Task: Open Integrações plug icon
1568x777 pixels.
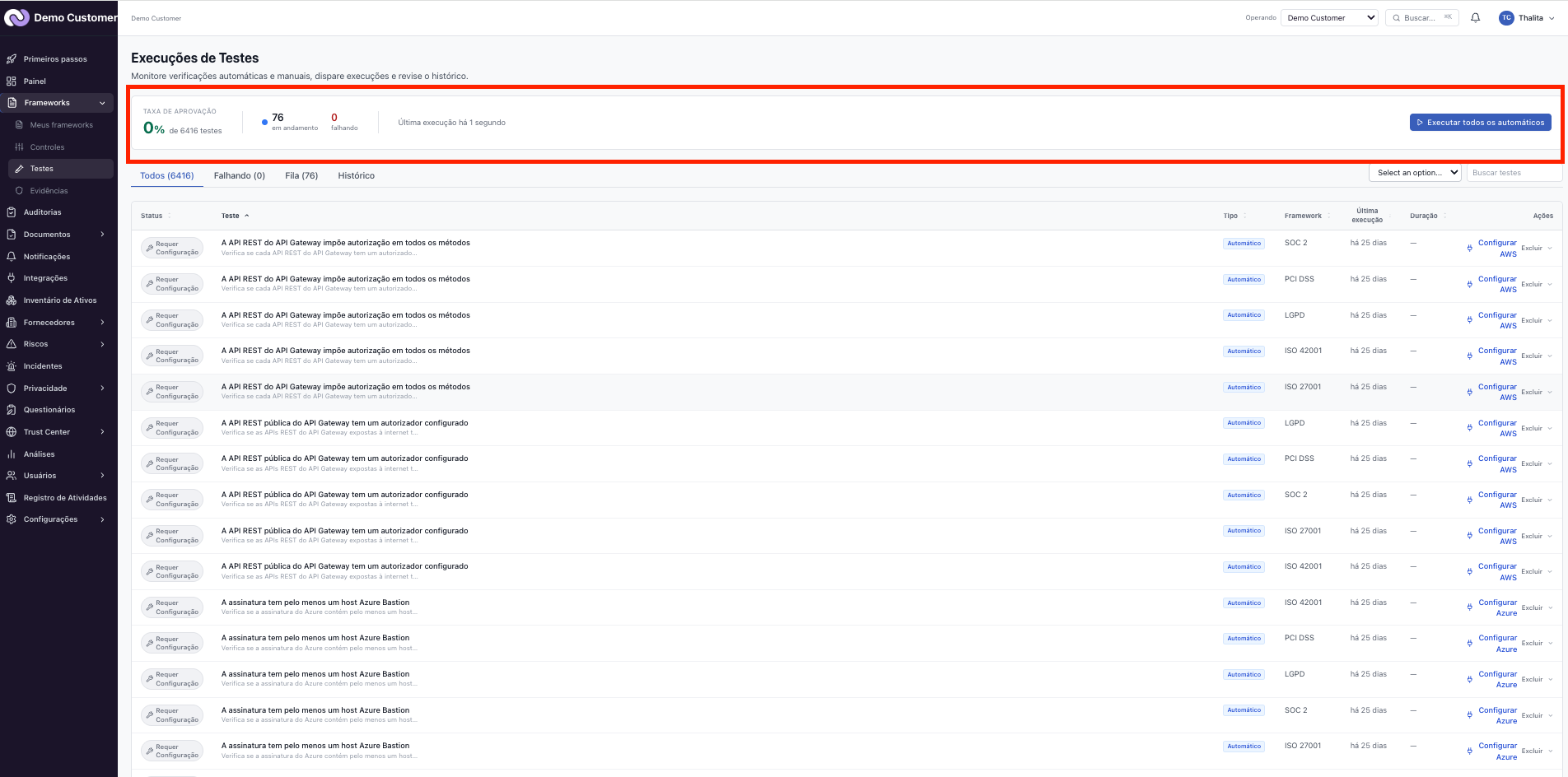Action: pos(12,278)
